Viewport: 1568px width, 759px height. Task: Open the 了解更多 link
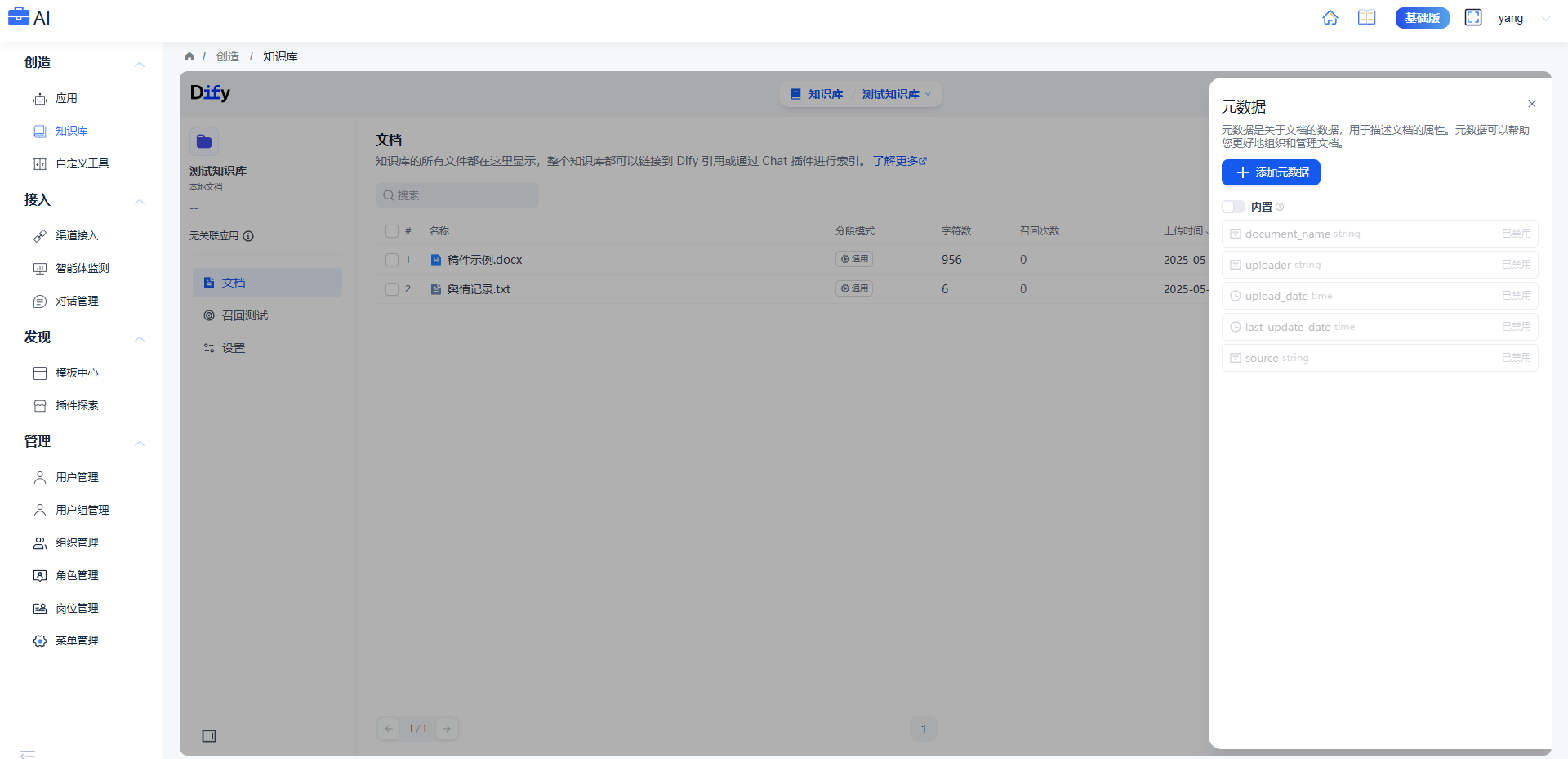click(899, 161)
